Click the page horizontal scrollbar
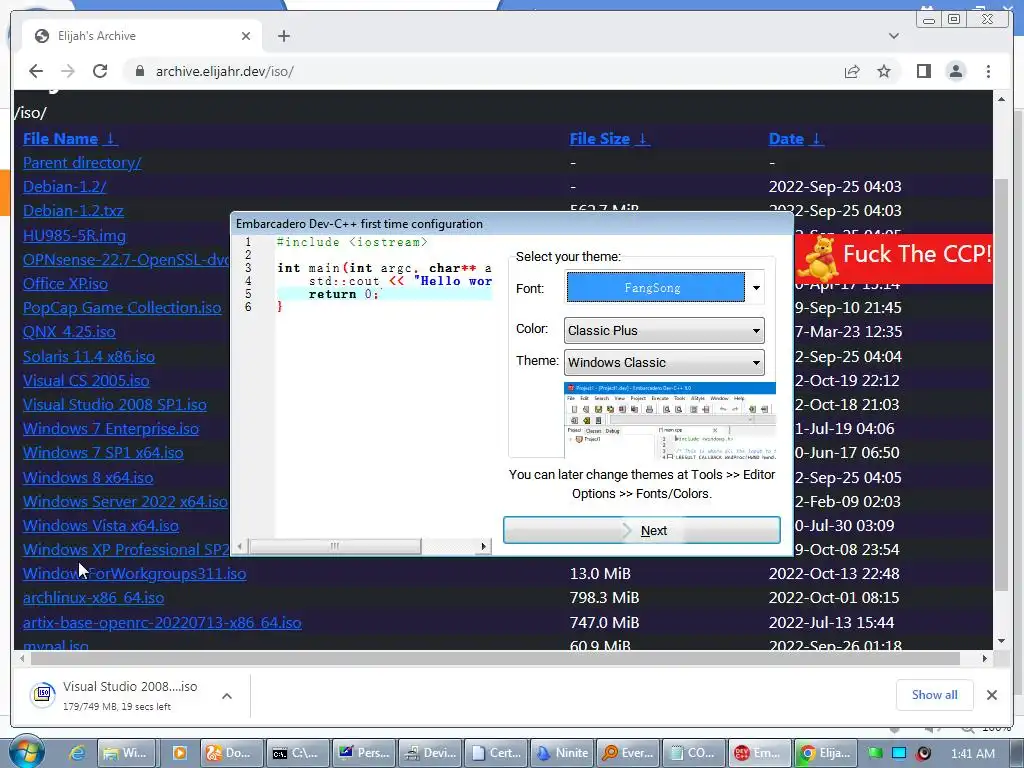 coord(495,659)
